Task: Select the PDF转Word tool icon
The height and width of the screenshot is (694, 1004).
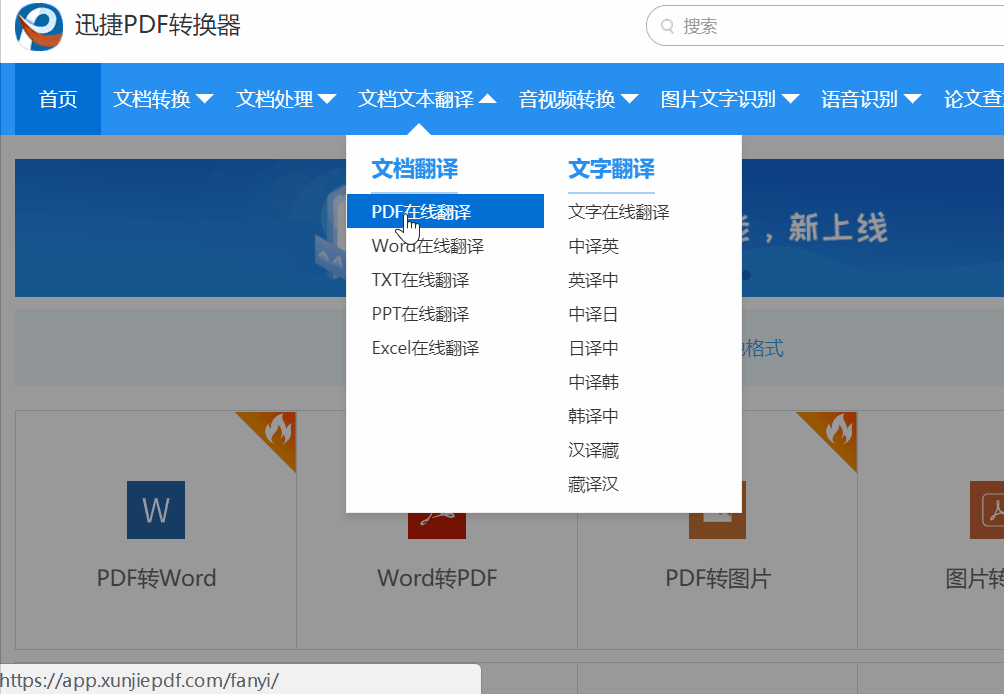Action: (155, 510)
